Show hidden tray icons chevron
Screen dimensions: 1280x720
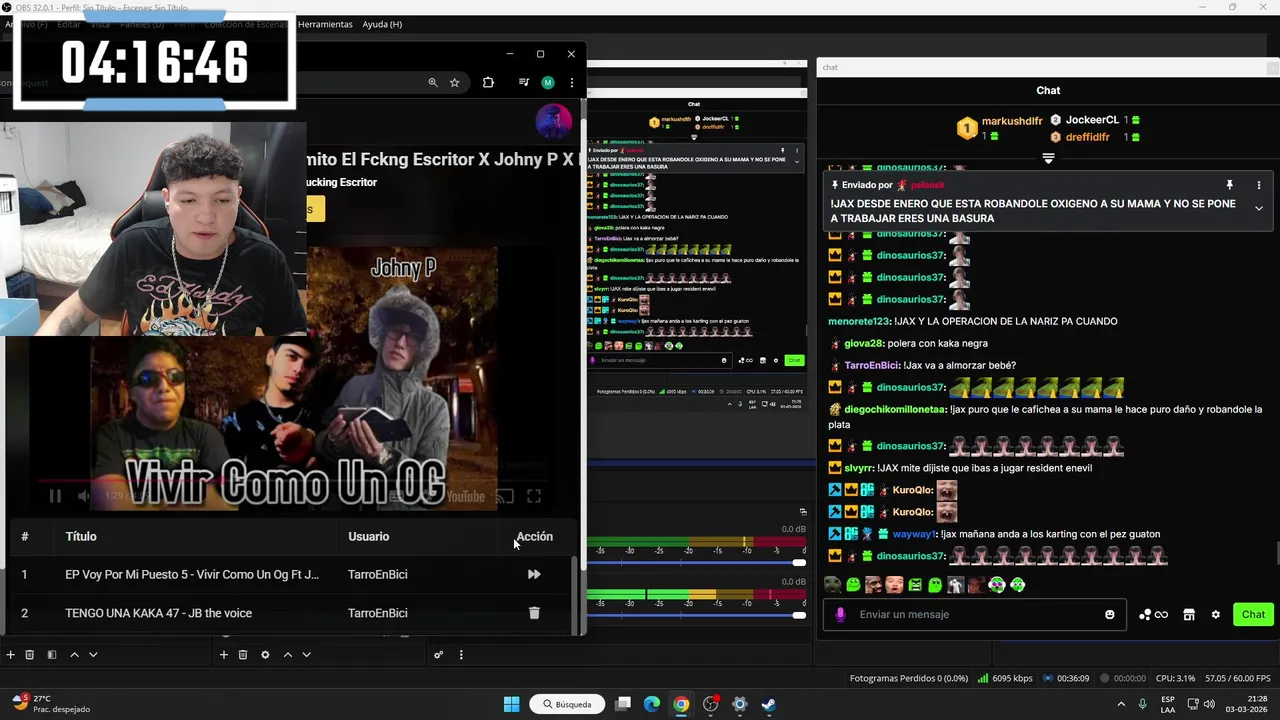pos(1120,704)
